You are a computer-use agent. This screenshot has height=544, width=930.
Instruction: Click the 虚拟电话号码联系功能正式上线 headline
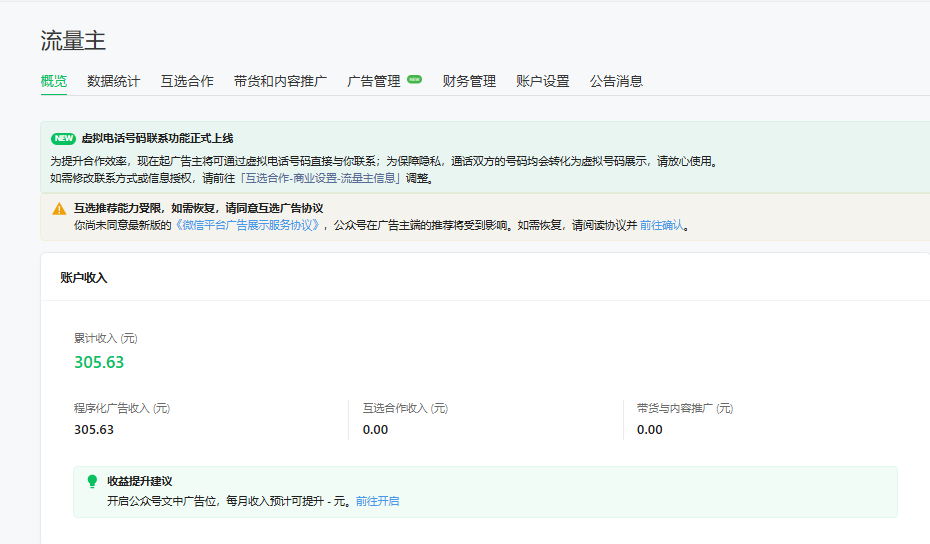point(157,138)
